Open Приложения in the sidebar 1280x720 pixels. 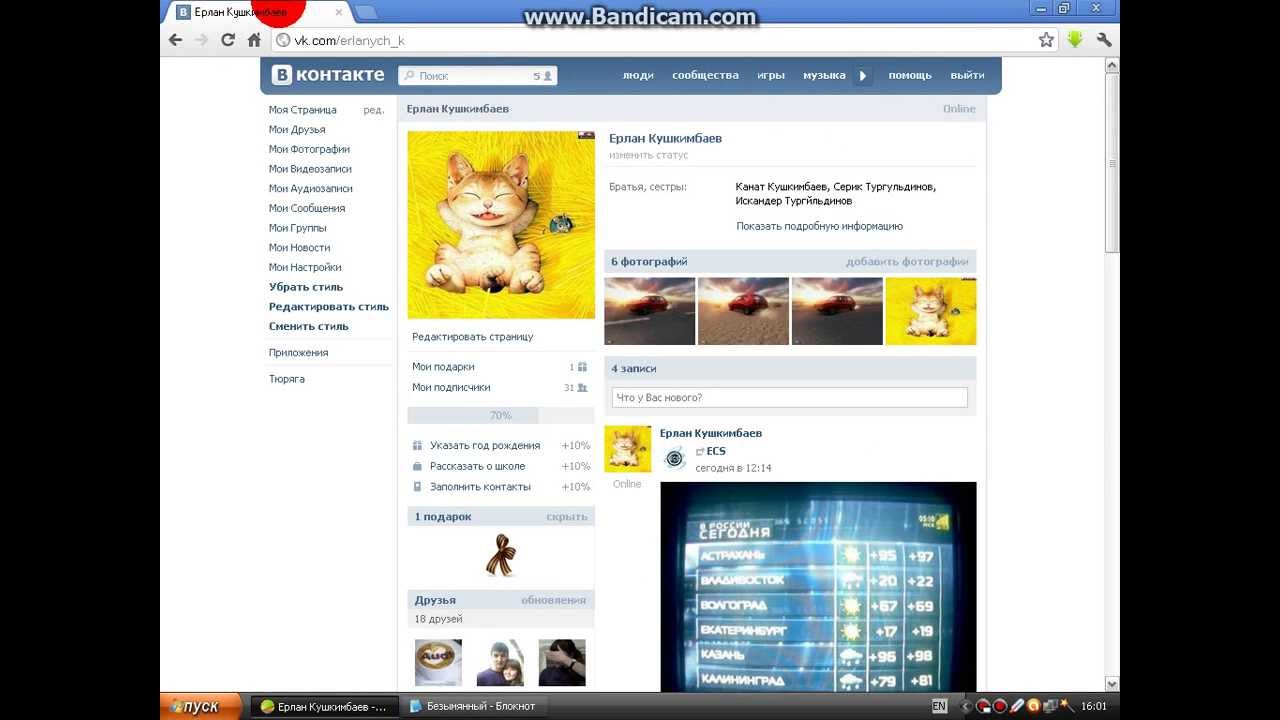pos(298,353)
